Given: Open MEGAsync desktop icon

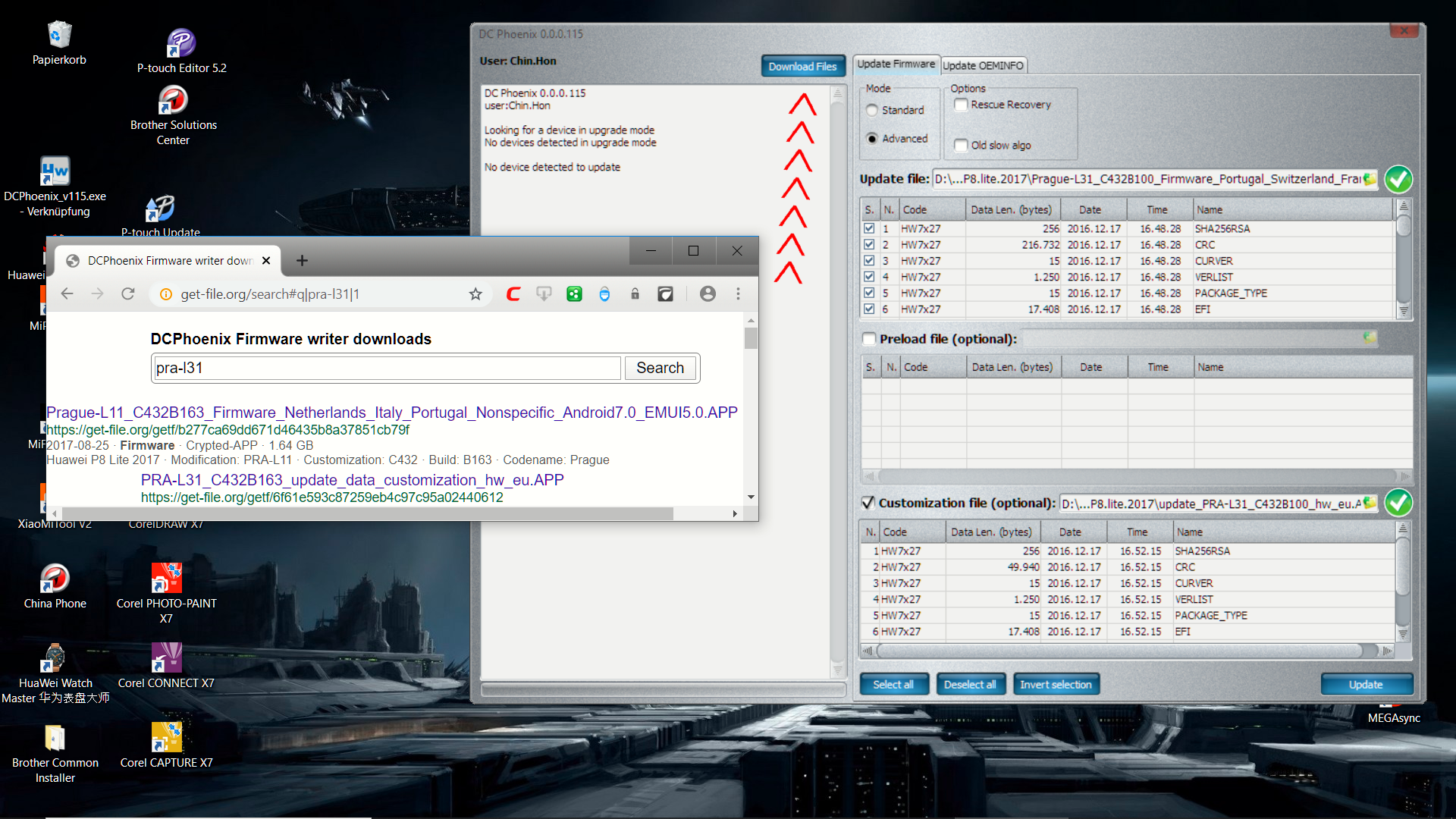Looking at the screenshot, I should [x=1394, y=713].
